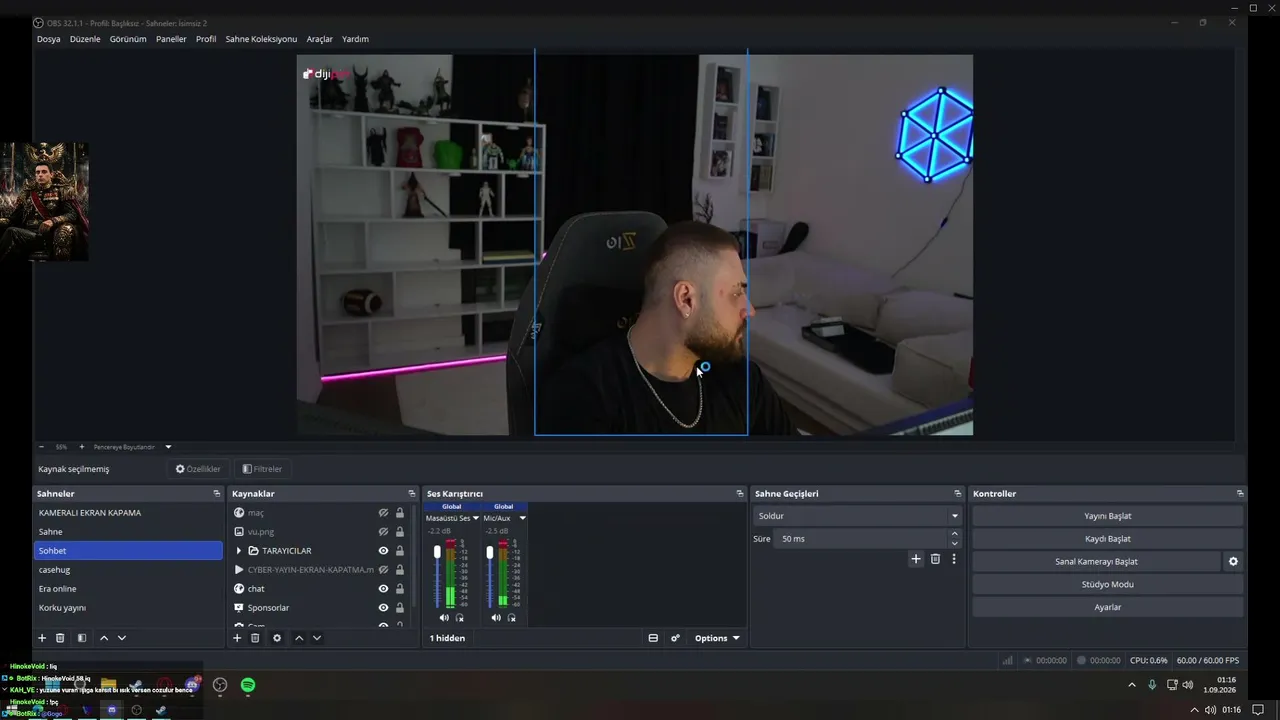The image size is (1280, 720).
Task: Expand the TARAYICILAR group
Action: (x=238, y=551)
